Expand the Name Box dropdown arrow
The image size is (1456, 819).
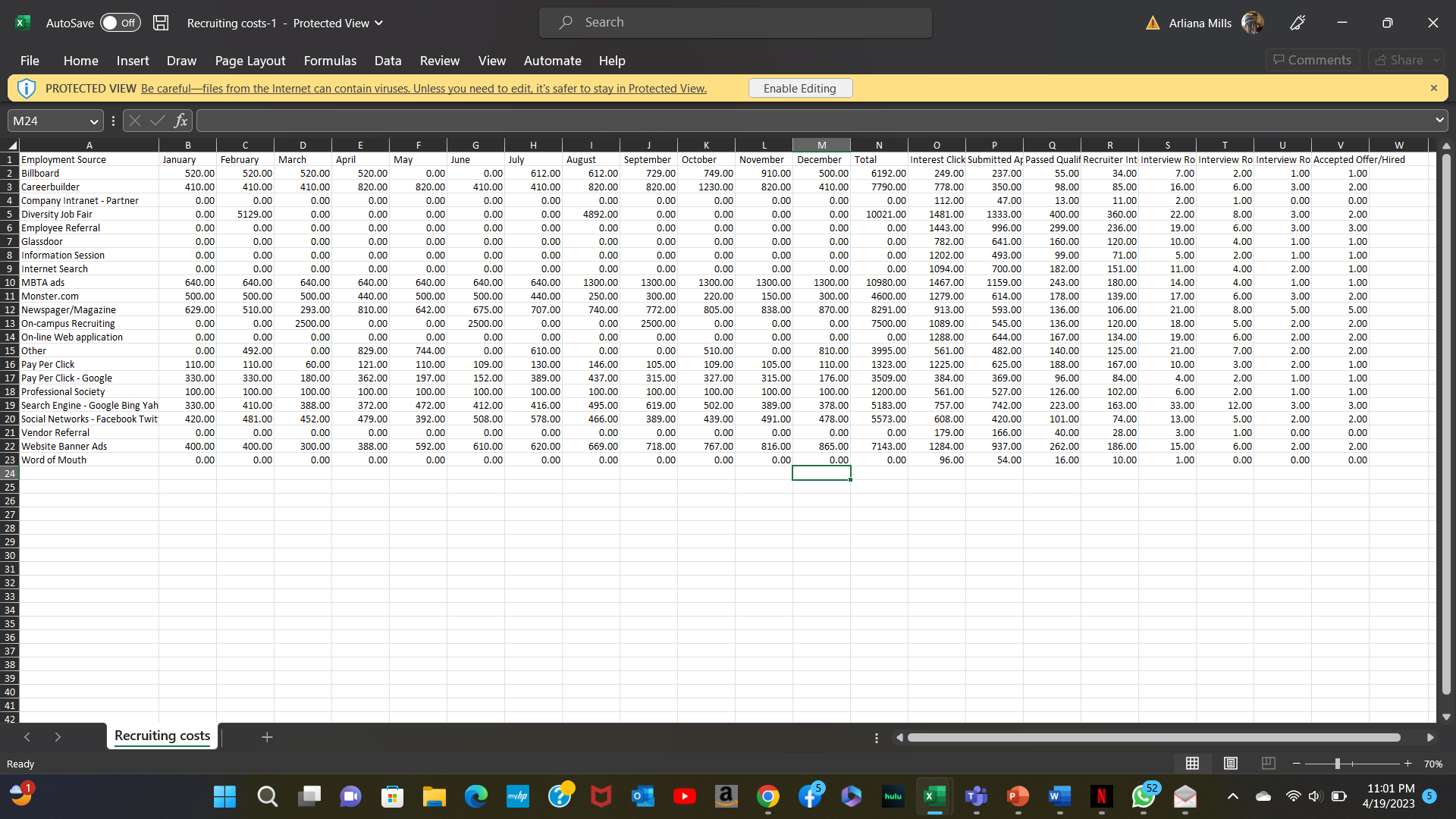(94, 121)
